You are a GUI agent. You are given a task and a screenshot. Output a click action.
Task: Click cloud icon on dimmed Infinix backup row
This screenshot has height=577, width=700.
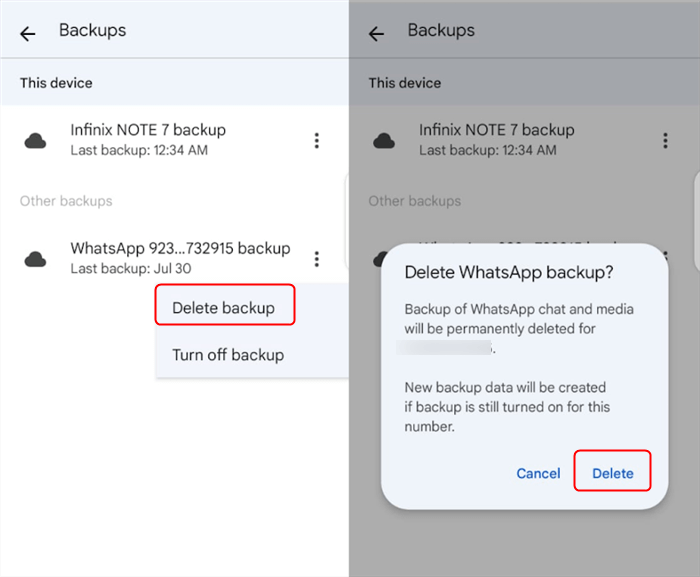384,141
